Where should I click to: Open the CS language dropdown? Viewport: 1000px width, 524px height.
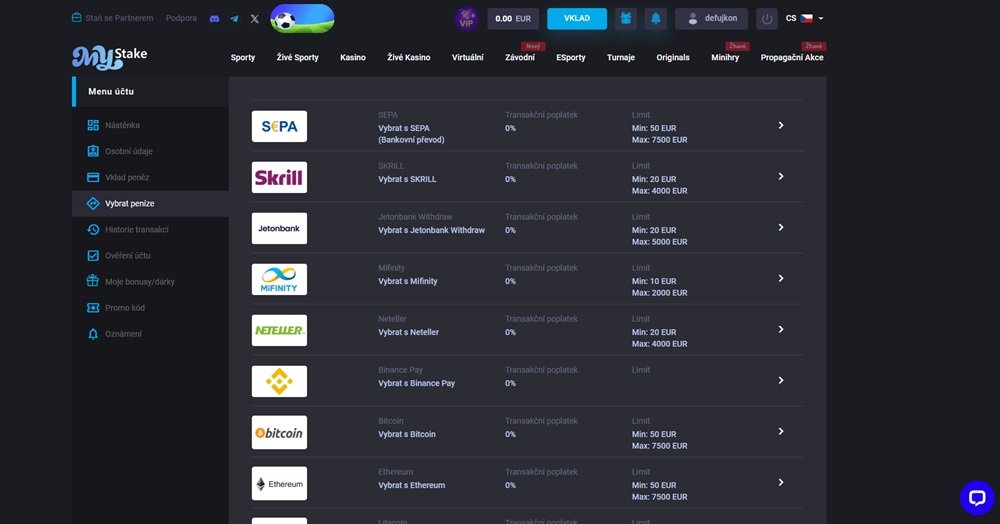tap(805, 18)
